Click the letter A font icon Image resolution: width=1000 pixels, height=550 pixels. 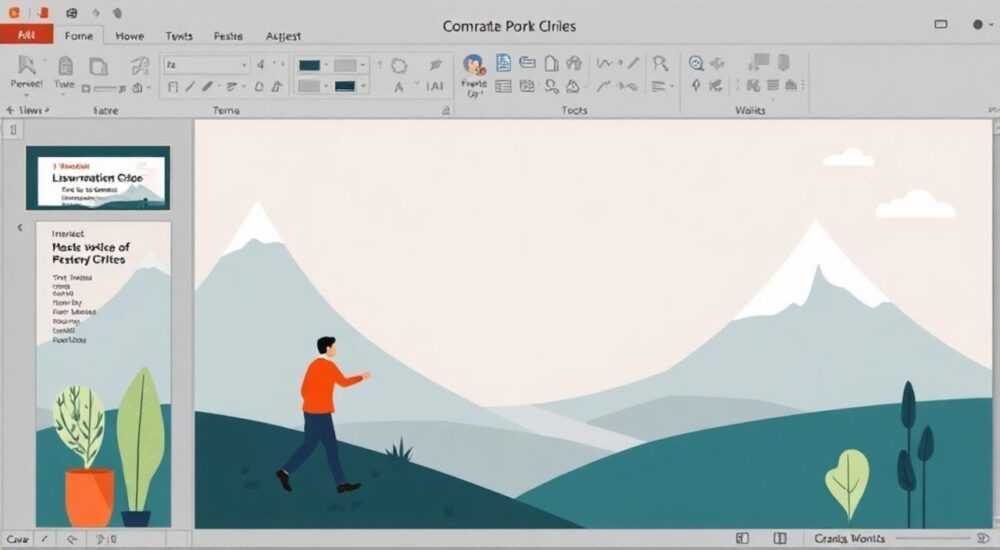pyautogui.click(x=399, y=87)
